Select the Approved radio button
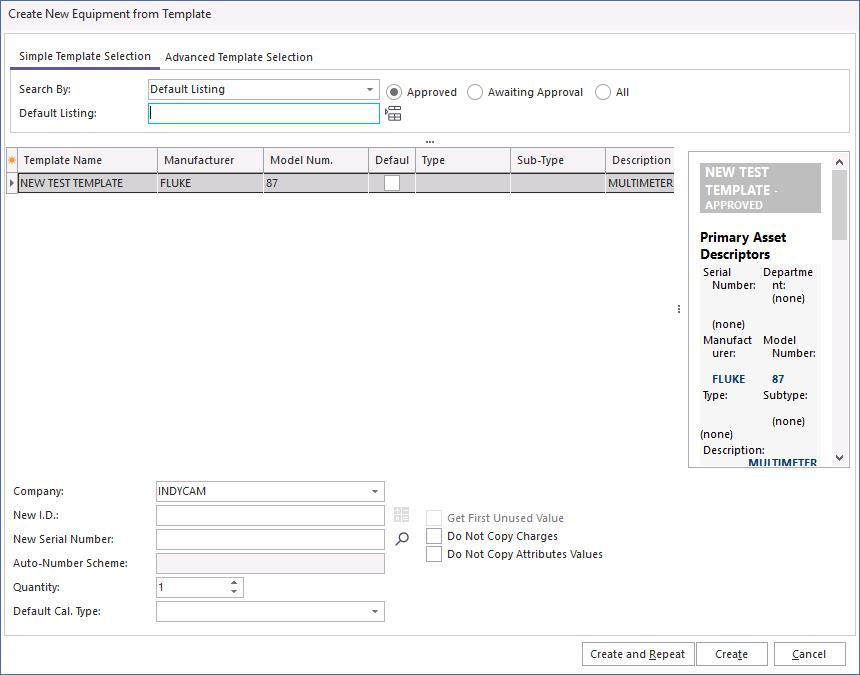The height and width of the screenshot is (675, 860). coord(395,92)
